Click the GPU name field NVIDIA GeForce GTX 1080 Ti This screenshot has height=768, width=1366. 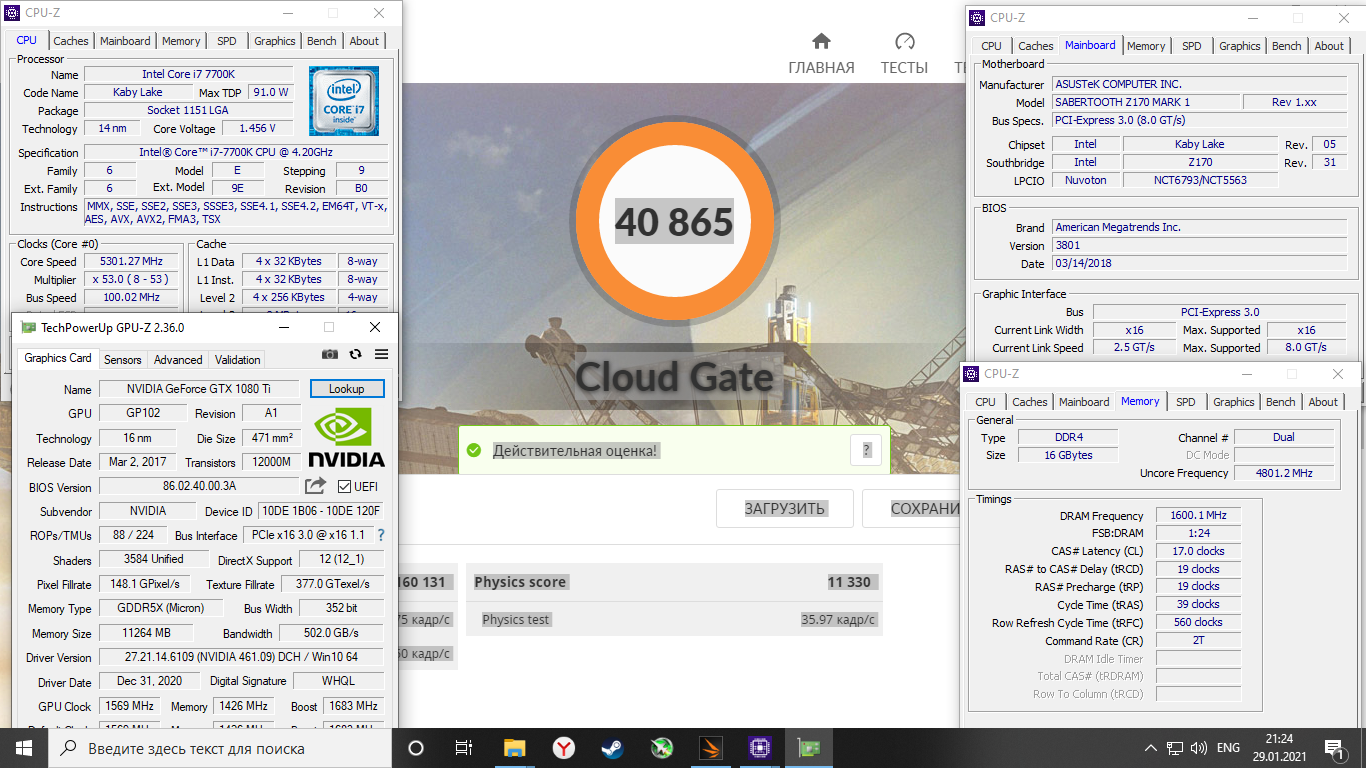pos(198,389)
